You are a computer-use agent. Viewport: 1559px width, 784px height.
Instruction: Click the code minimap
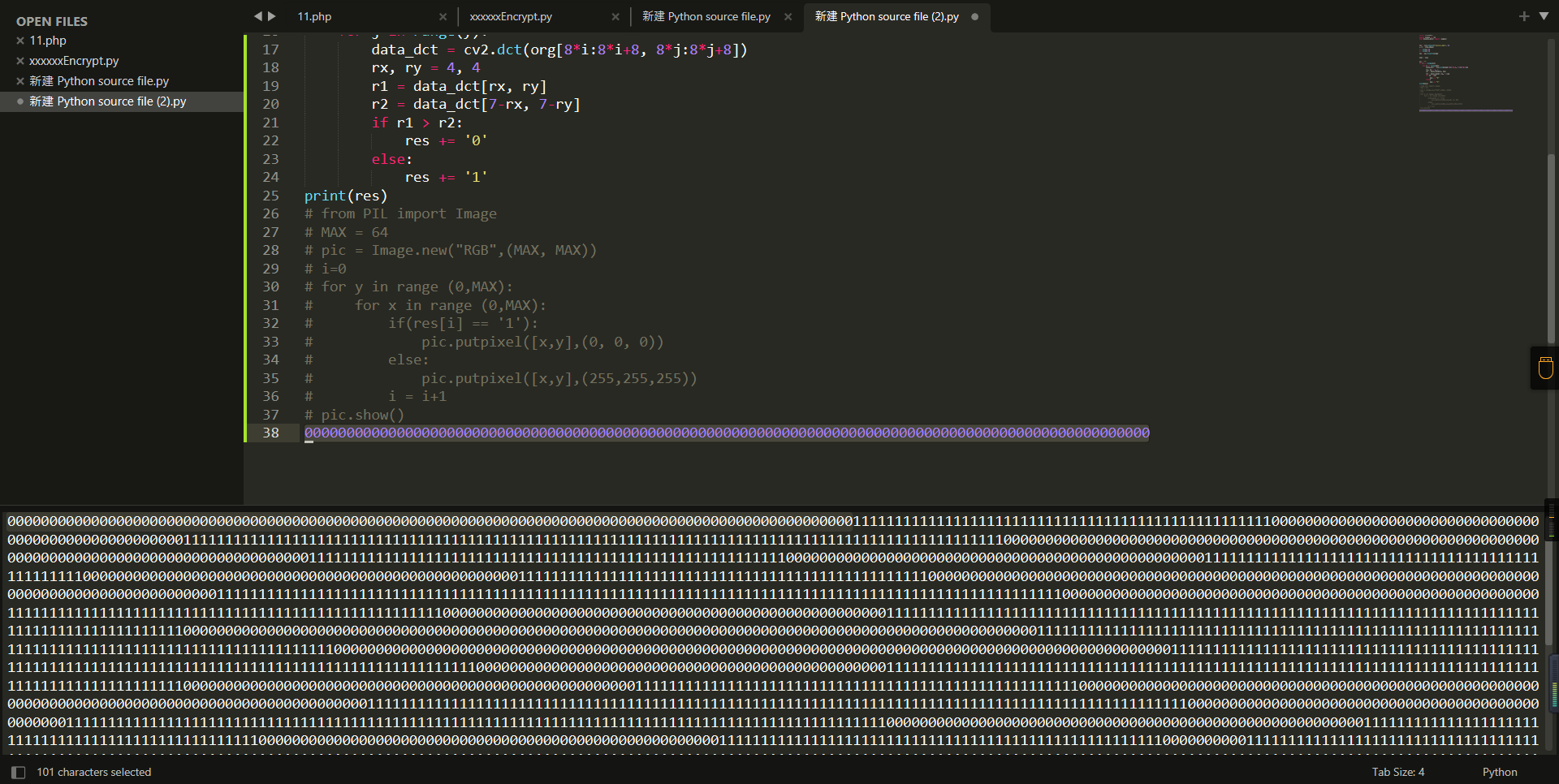click(x=1465, y=73)
